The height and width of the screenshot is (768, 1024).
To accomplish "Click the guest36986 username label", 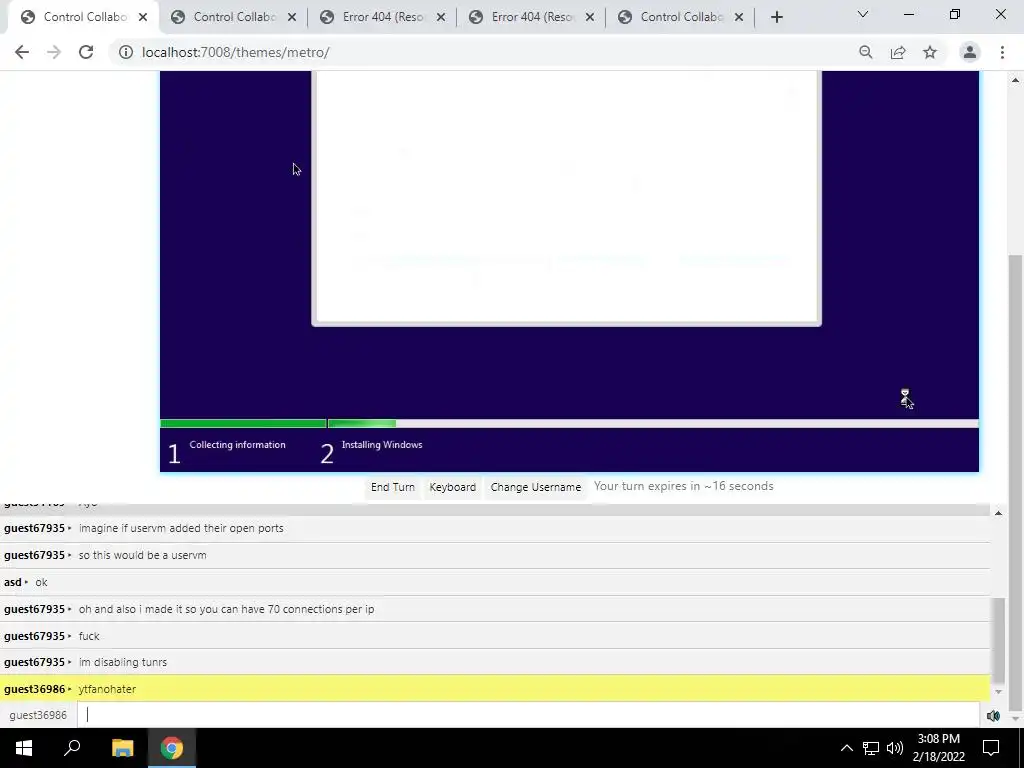I will coord(38,715).
